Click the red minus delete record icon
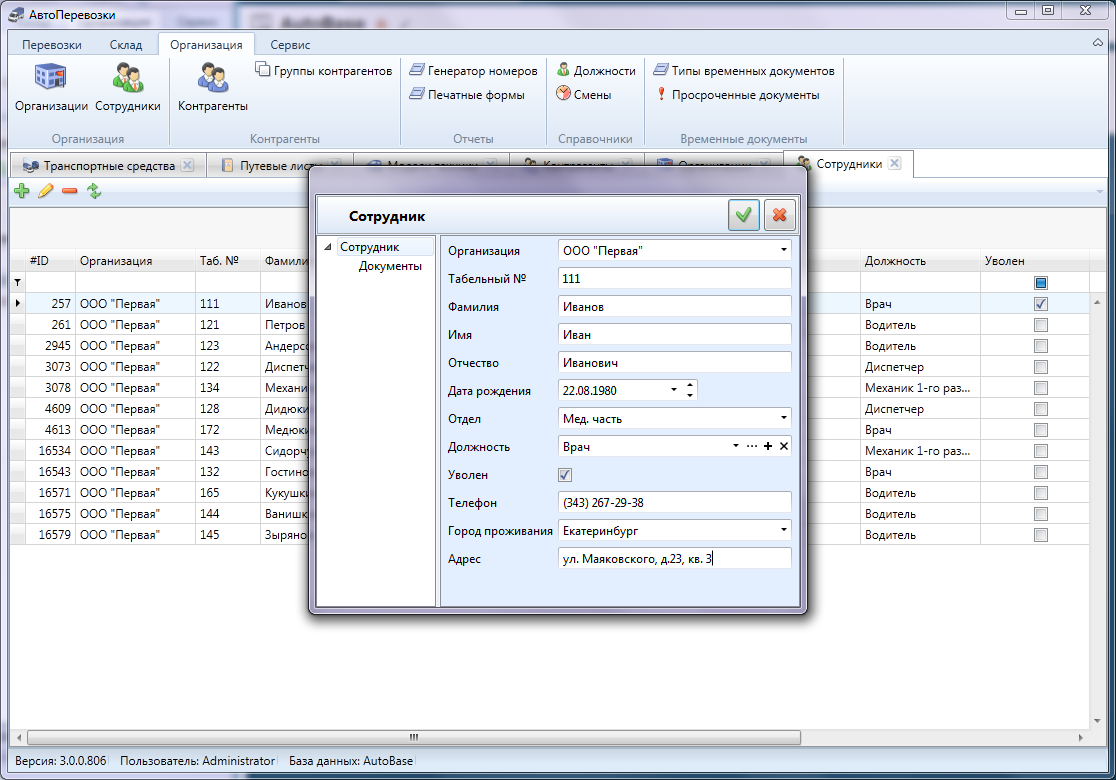1116x780 pixels. 69,191
